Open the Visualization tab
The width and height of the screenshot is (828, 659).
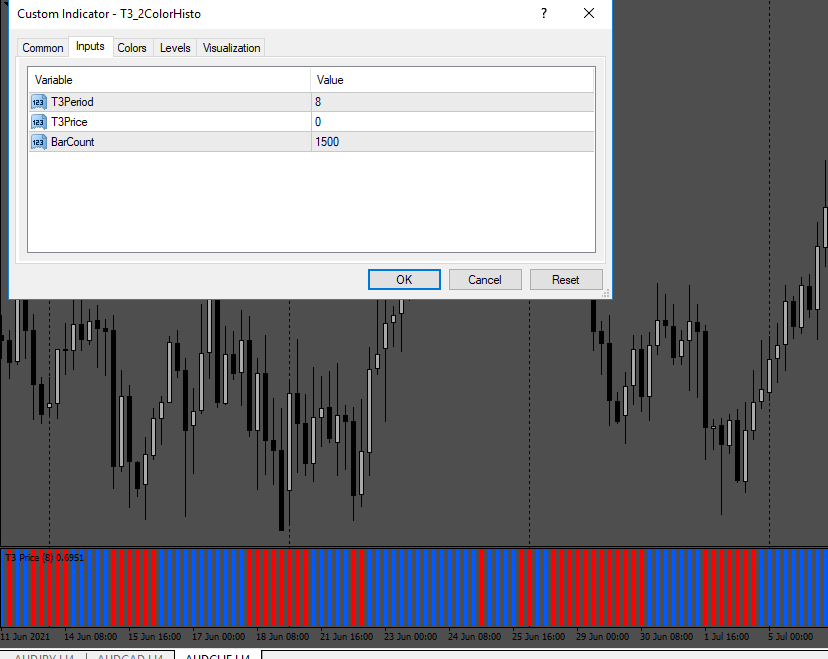231,48
